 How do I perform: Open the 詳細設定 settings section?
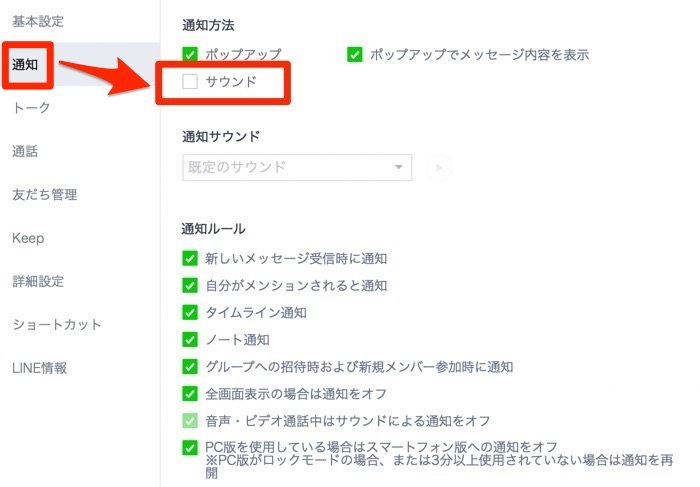pyautogui.click(x=38, y=281)
